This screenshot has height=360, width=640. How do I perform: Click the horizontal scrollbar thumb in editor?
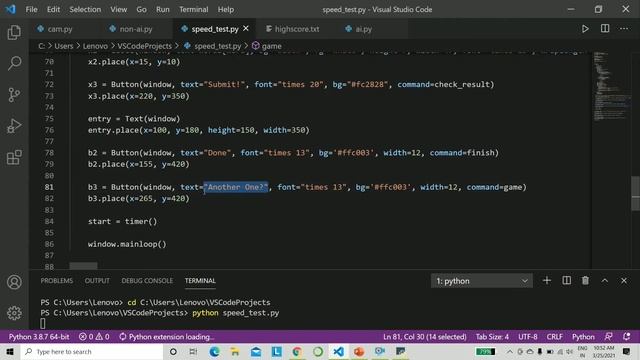click(83, 266)
